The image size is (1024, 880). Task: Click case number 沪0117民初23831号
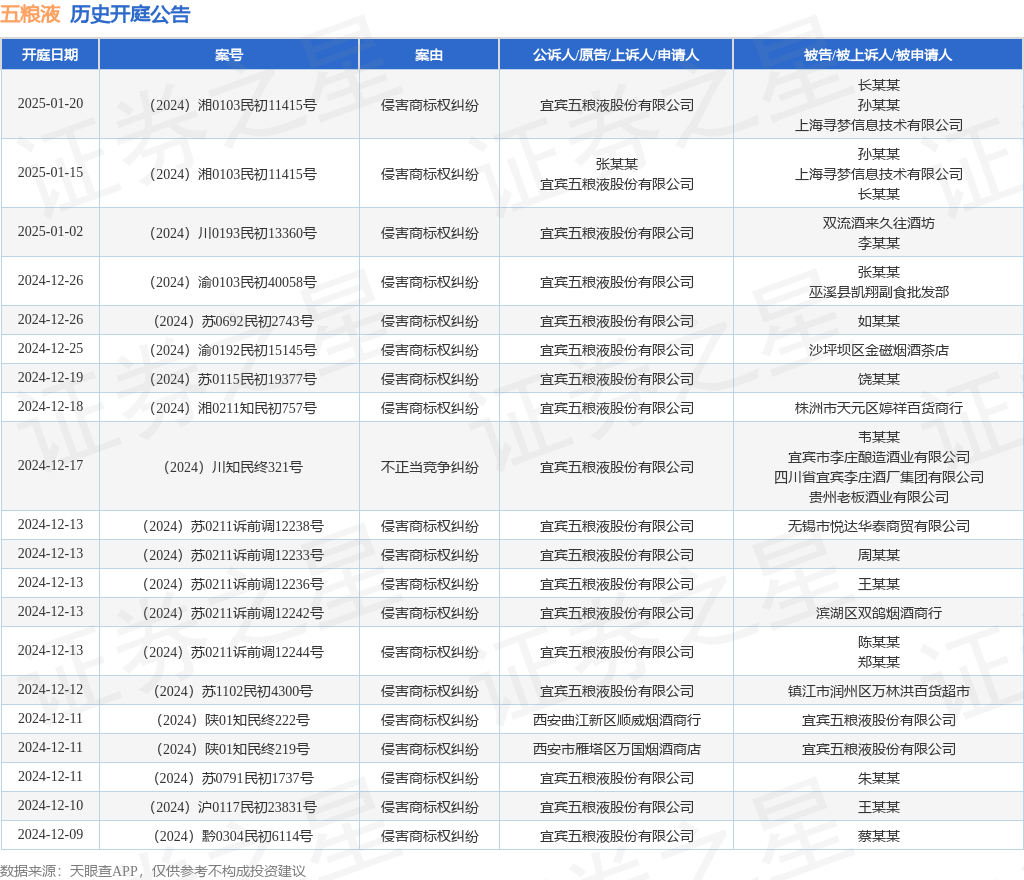tap(233, 807)
